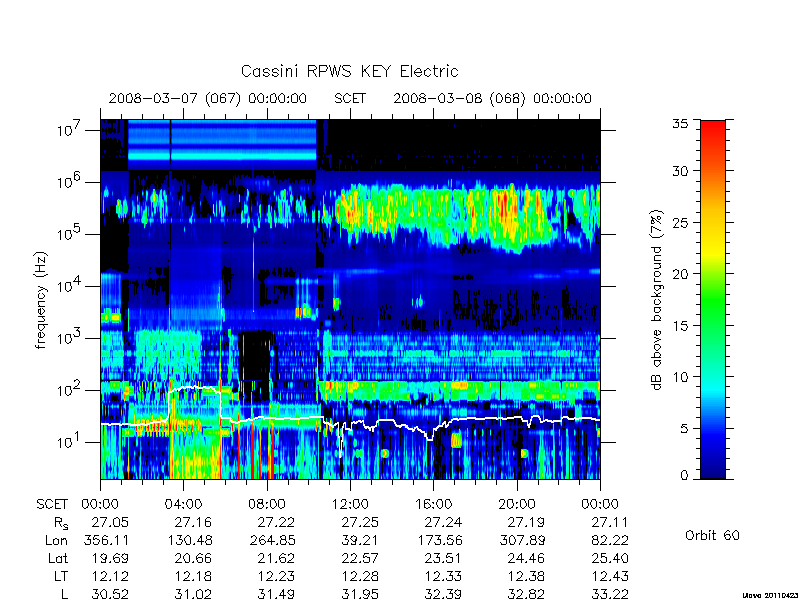The image size is (800, 600).
Task: Click the Lon value '173.56'
Action: click(439, 540)
